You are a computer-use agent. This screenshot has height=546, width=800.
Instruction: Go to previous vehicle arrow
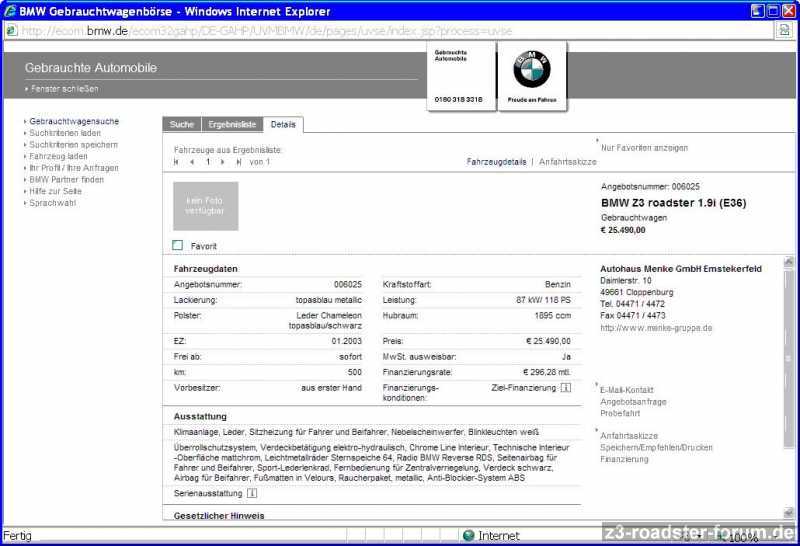point(192,162)
